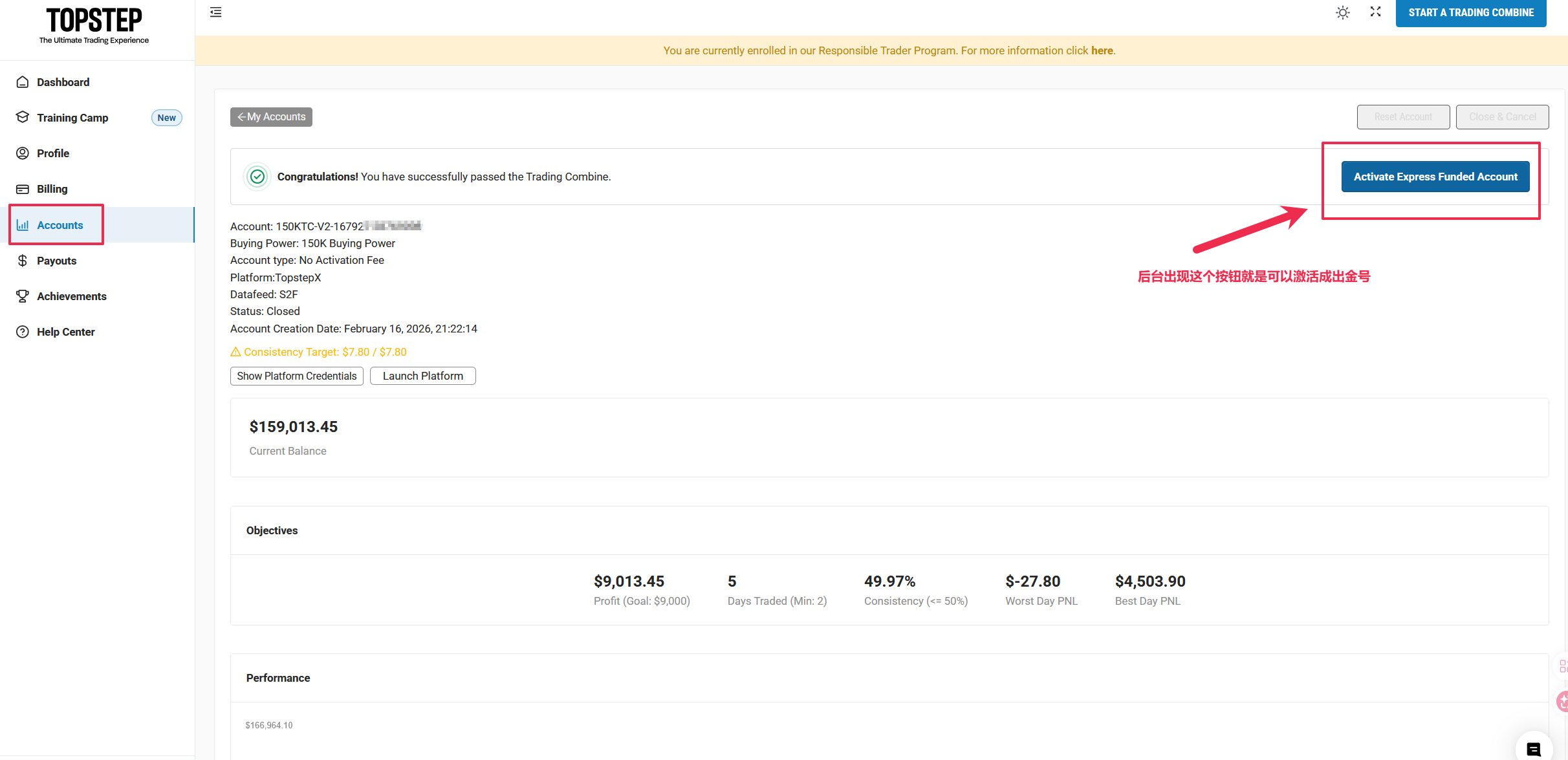Click the Profile person icon
Image resolution: width=1568 pixels, height=760 pixels.
(23, 153)
